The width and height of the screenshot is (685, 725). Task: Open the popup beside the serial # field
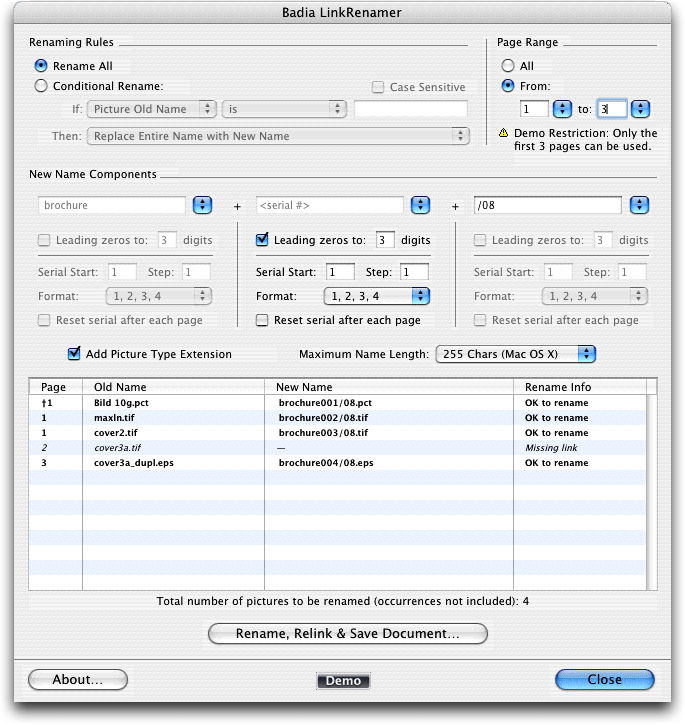click(420, 205)
